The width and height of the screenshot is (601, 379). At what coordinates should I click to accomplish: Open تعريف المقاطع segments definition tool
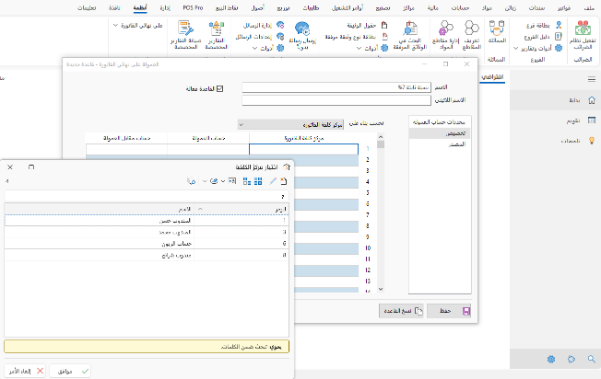point(471,35)
